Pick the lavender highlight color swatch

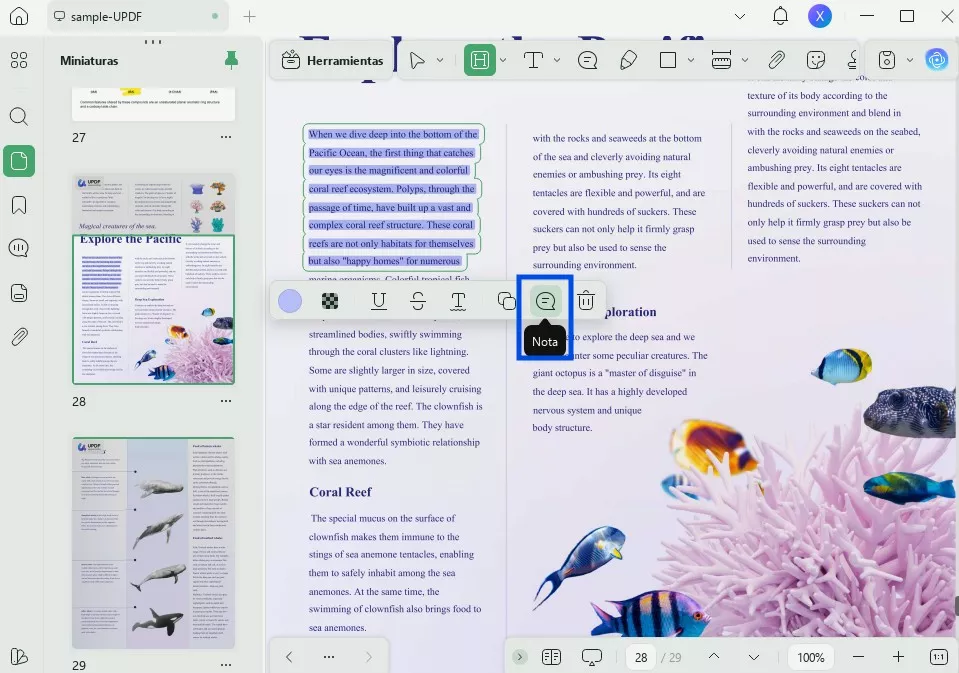[290, 301]
